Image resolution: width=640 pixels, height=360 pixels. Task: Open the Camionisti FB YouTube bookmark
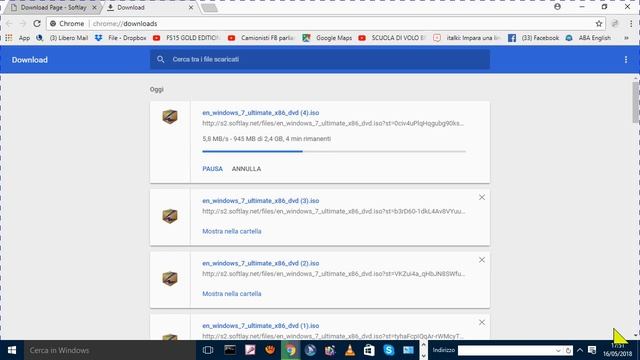261,38
